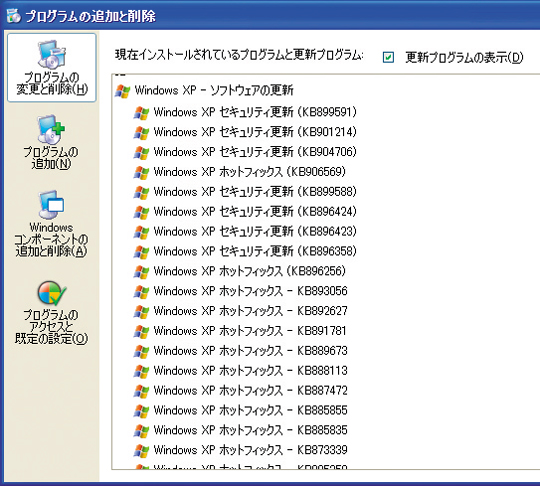Select セキュリティ更新 (KB896358) entry
This screenshot has width=540, height=486.
tap(255, 251)
